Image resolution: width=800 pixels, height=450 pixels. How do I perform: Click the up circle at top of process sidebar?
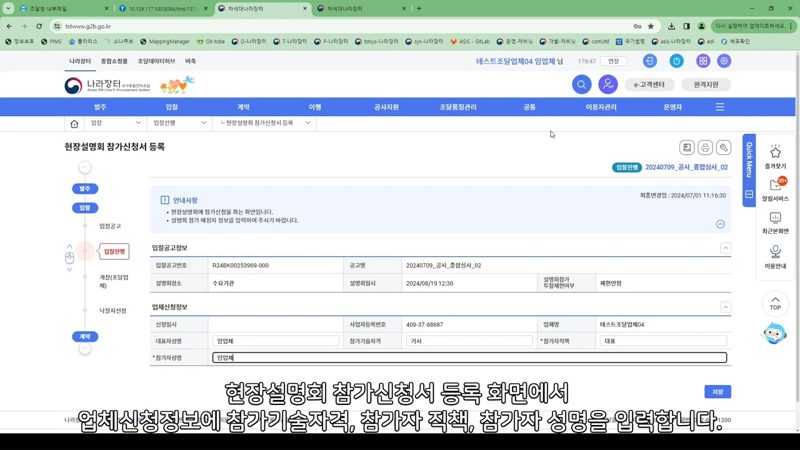coord(85,167)
